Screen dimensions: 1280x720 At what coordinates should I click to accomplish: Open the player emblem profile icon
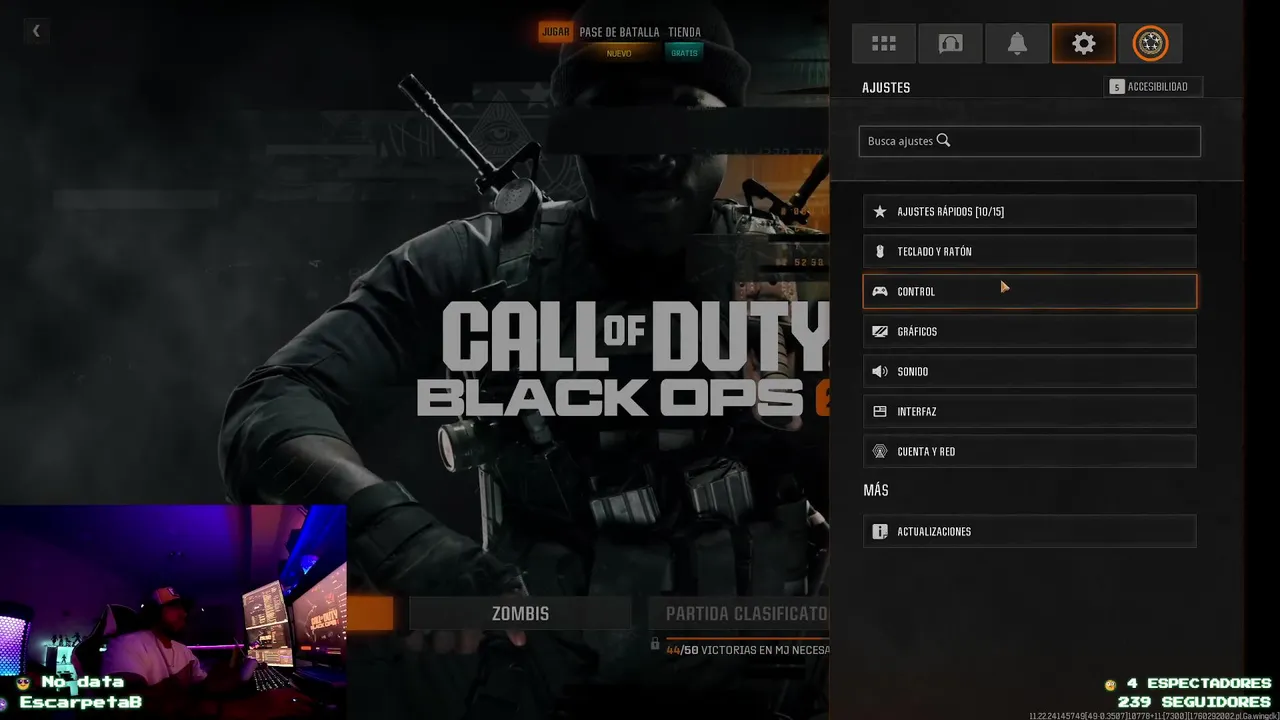(1150, 43)
